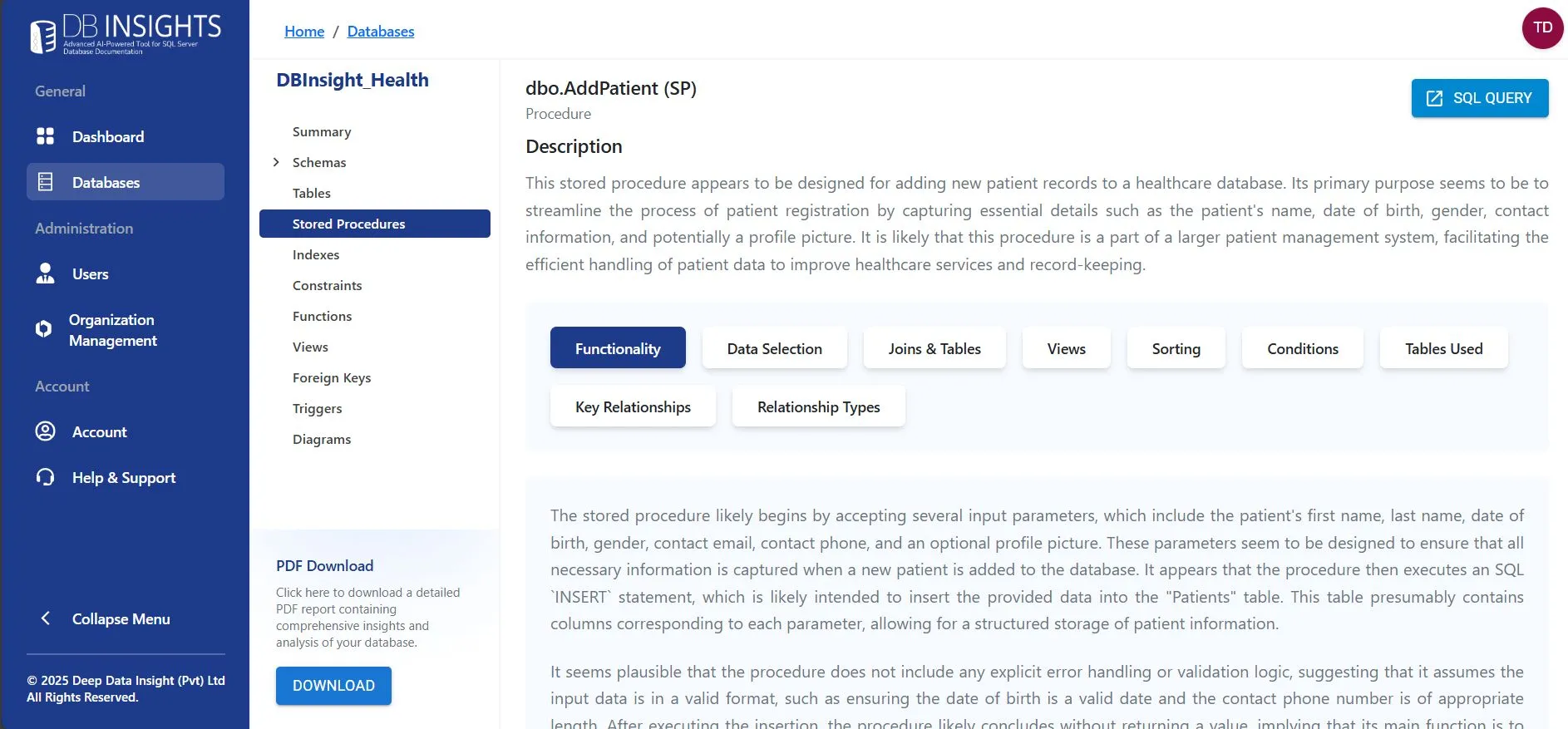Click the Users person icon
Image resolution: width=1568 pixels, height=729 pixels.
45,273
